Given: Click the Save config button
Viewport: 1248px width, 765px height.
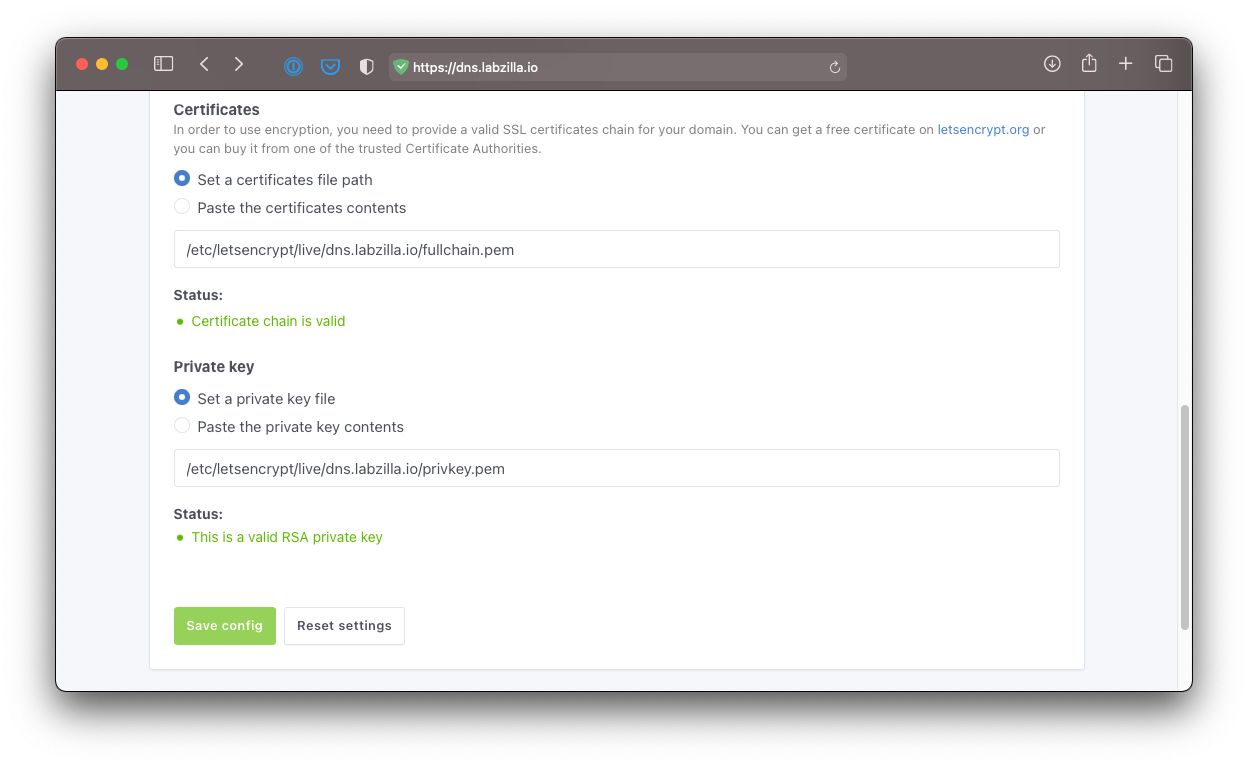Looking at the screenshot, I should [224, 626].
